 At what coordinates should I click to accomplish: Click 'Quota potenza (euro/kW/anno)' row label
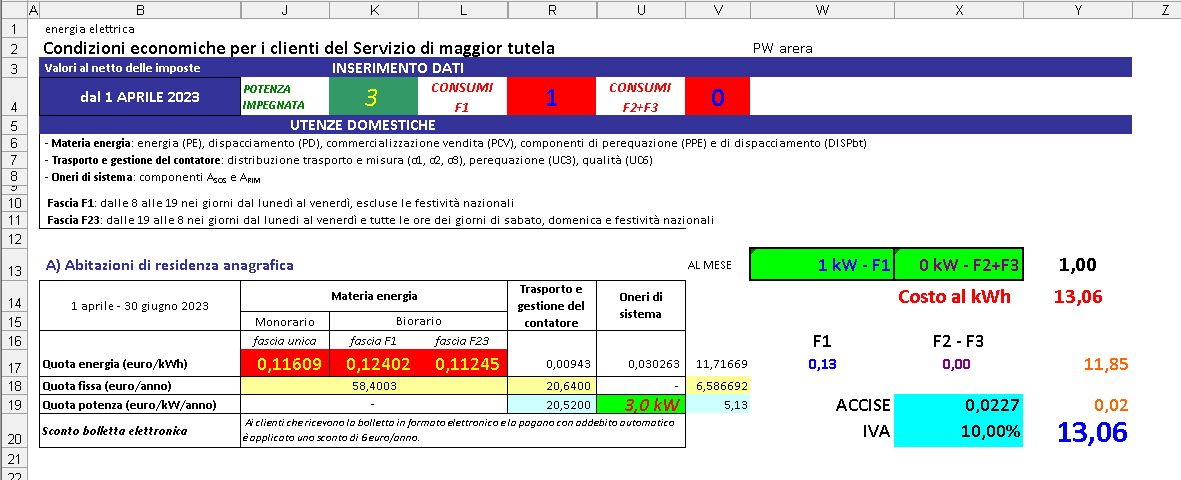(x=132, y=405)
